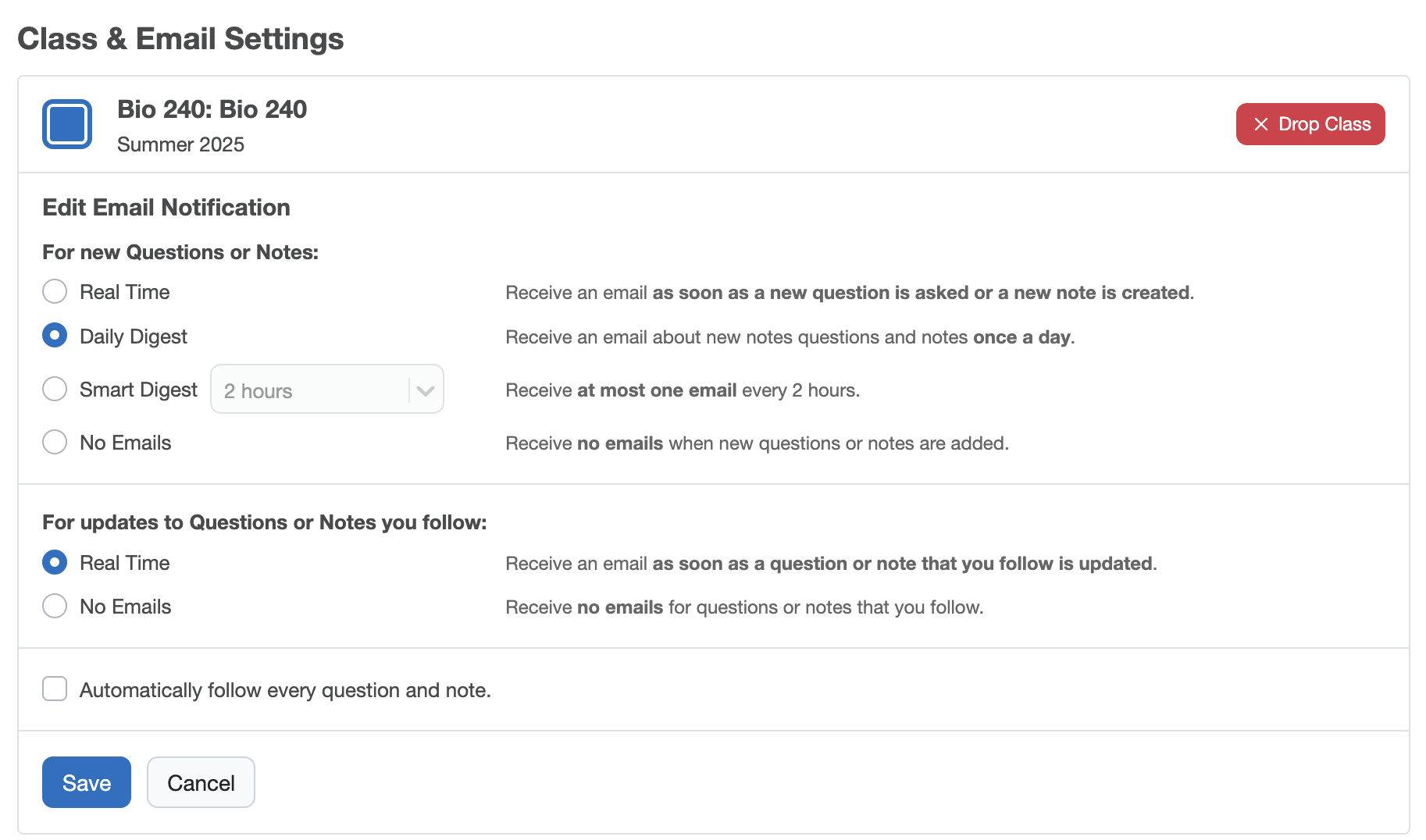The image size is (1426, 840).
Task: Click the X icon in Drop Class
Action: coord(1260,124)
